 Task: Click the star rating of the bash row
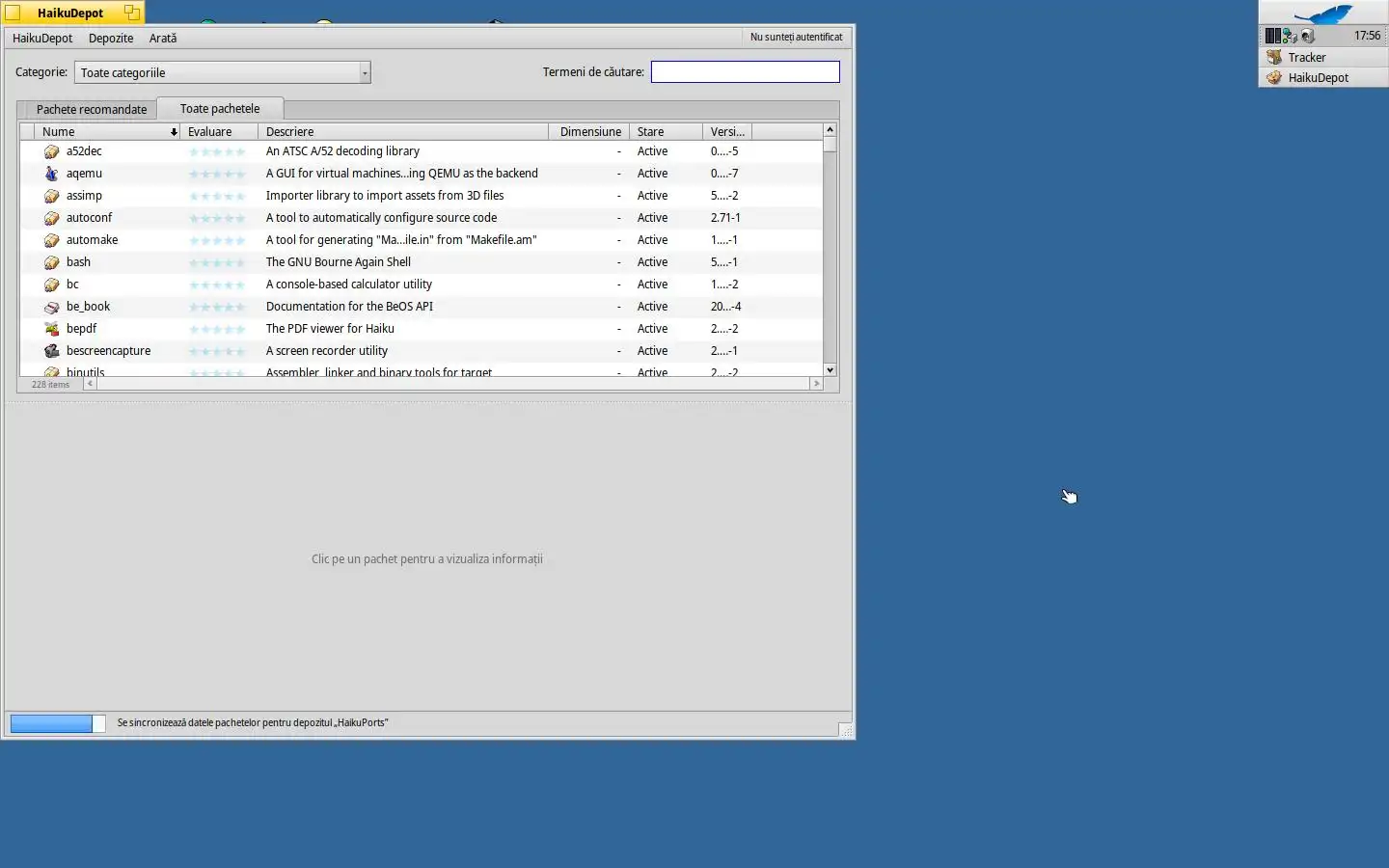(x=217, y=263)
